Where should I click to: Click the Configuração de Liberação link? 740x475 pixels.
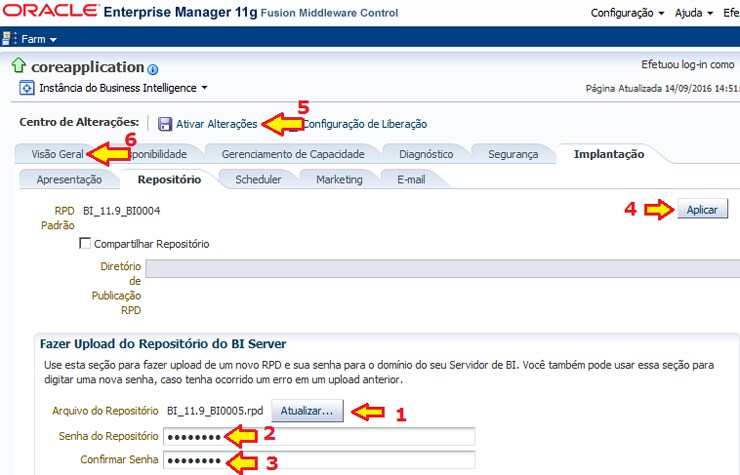[365, 124]
